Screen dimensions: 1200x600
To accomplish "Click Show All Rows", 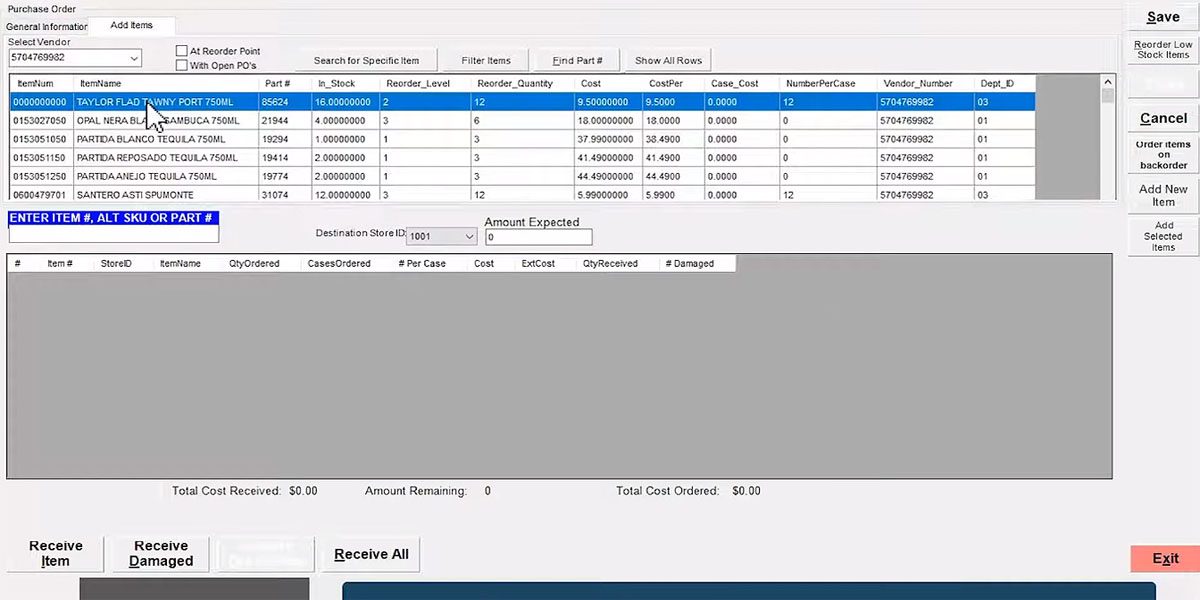I will click(x=668, y=60).
